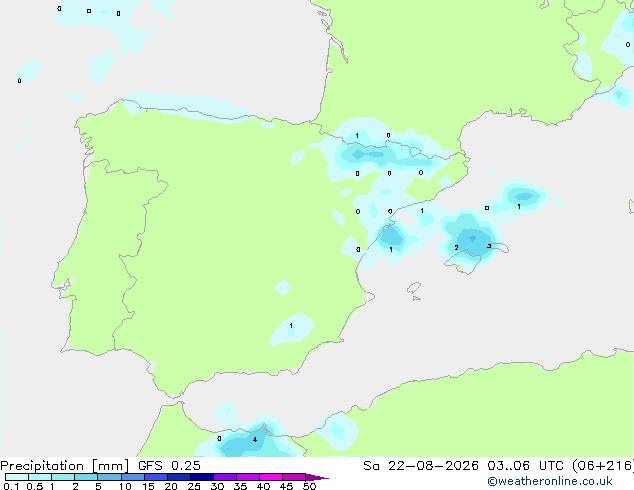
Task: Select the legend swatch between 45 and 50
Action: (x=294, y=477)
